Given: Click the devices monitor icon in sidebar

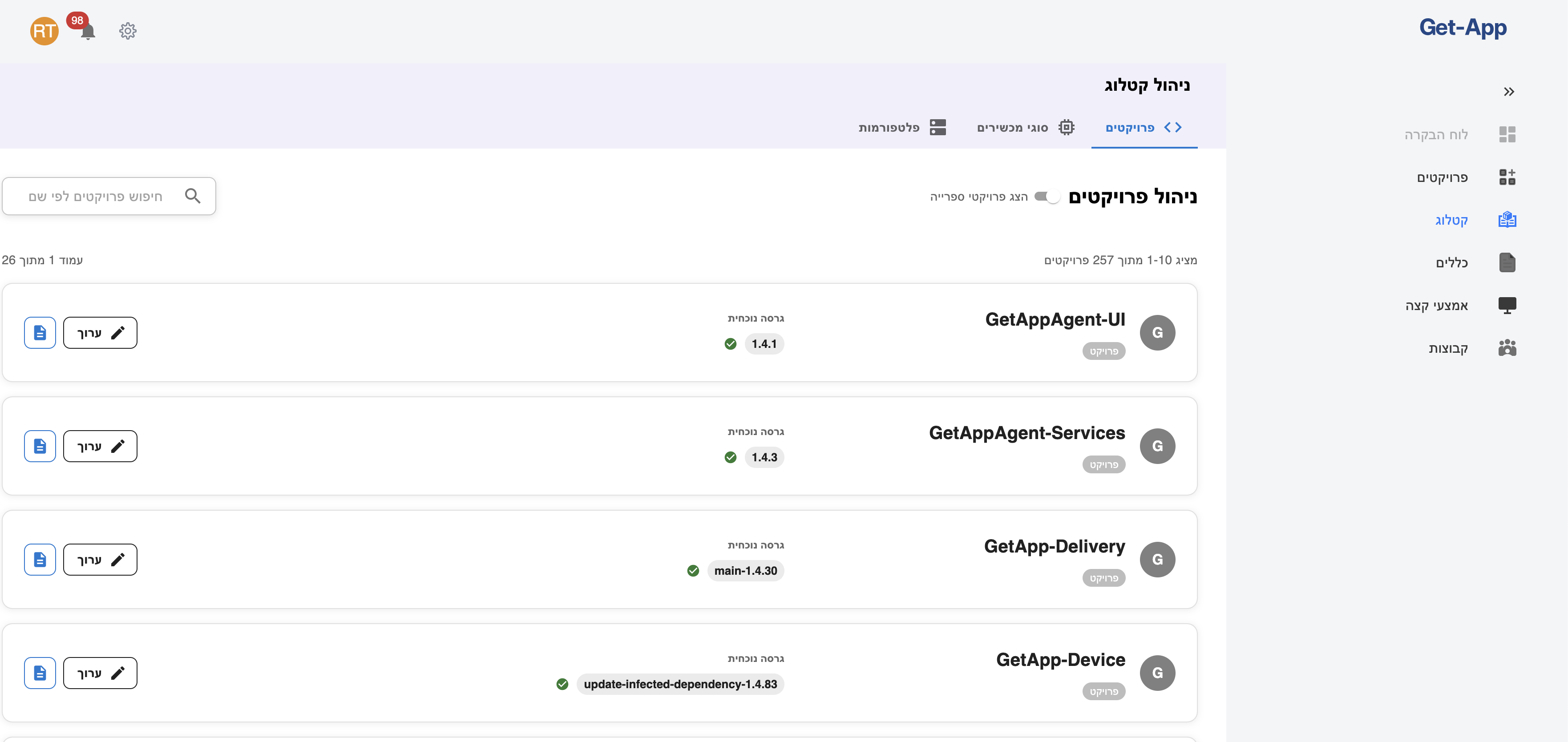Looking at the screenshot, I should point(1507,305).
